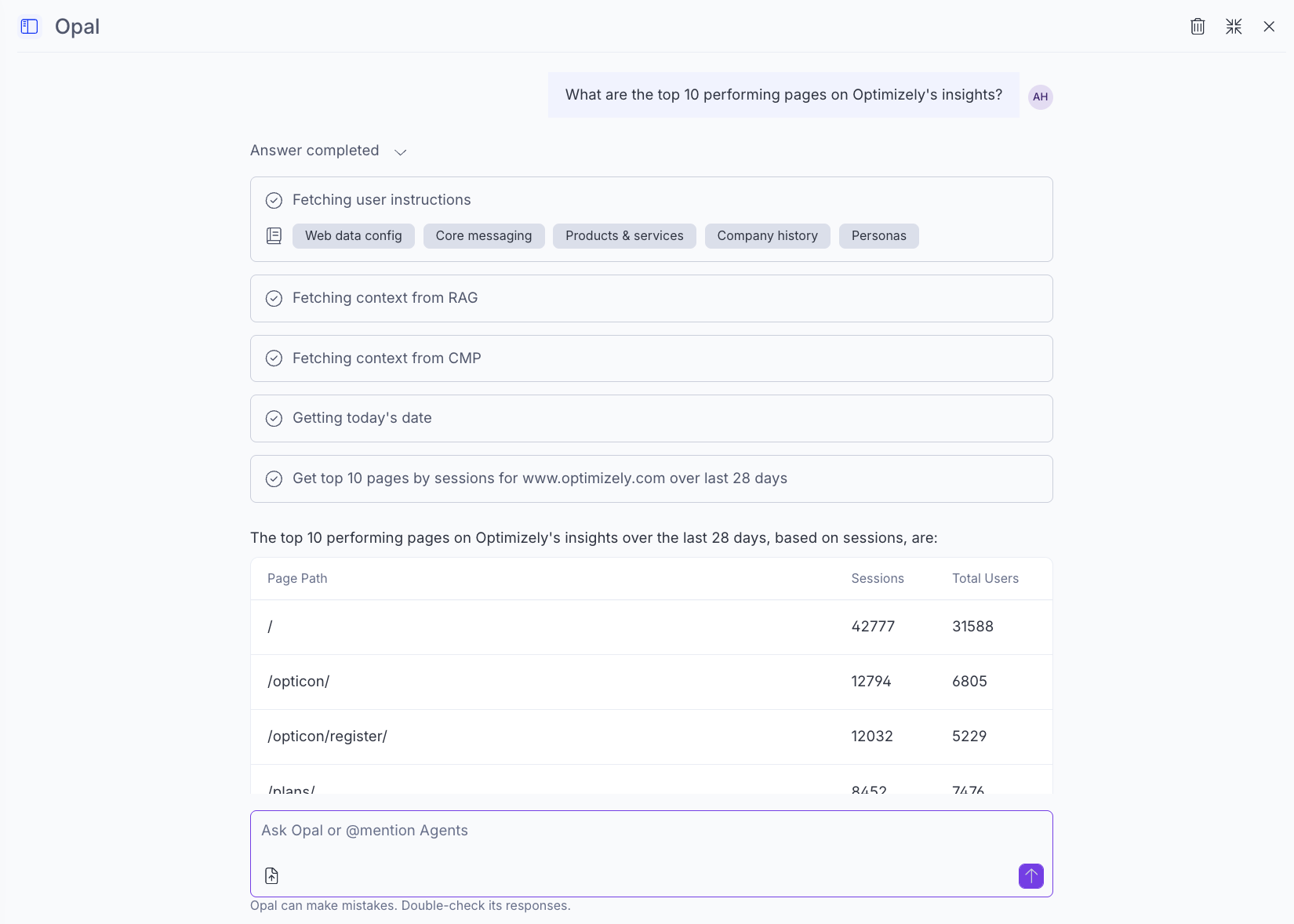Screen dimensions: 1294x924
Task: Click the AH user avatar
Action: [x=1041, y=96]
